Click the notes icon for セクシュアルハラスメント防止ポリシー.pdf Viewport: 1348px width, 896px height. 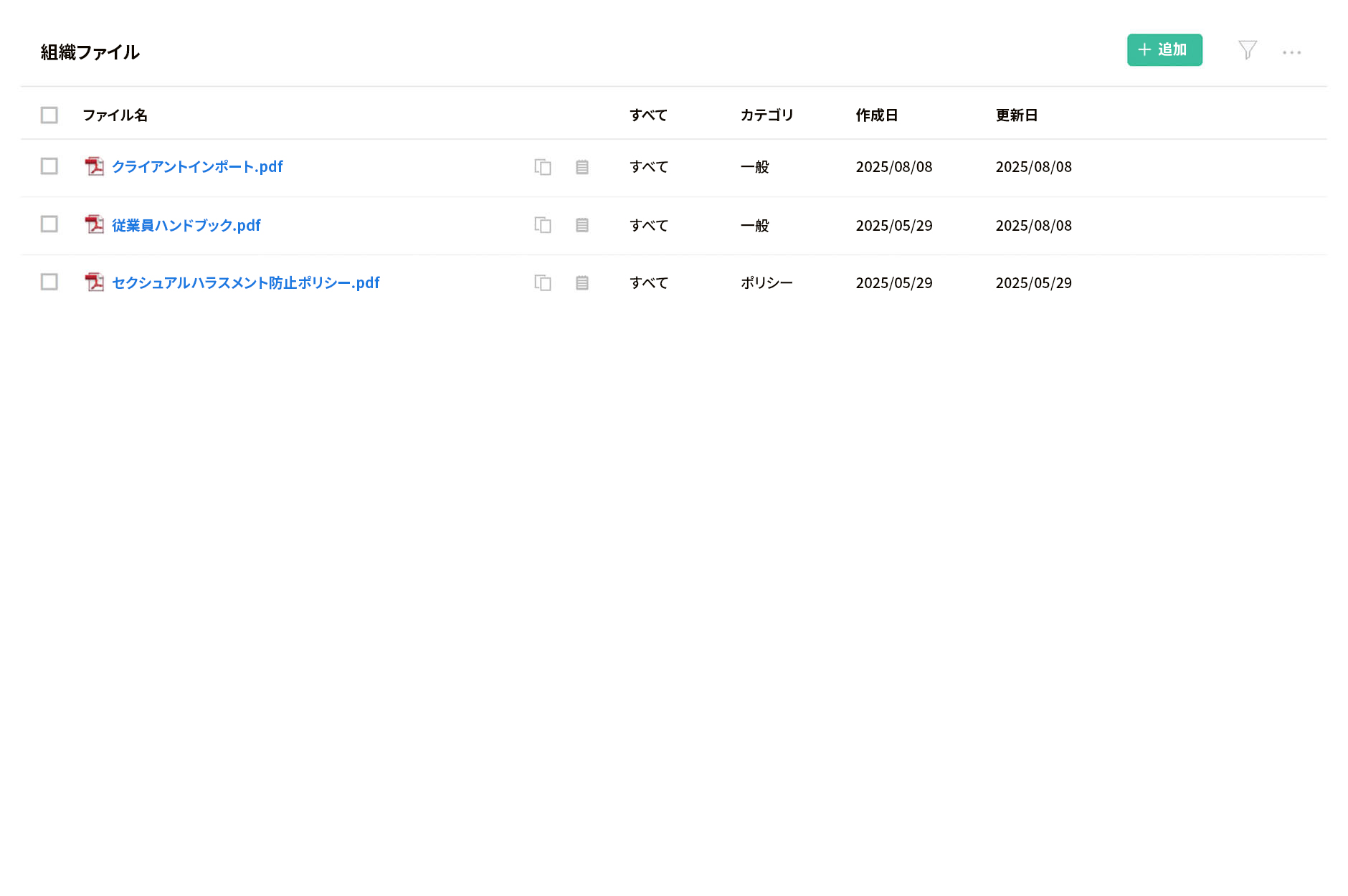[582, 283]
